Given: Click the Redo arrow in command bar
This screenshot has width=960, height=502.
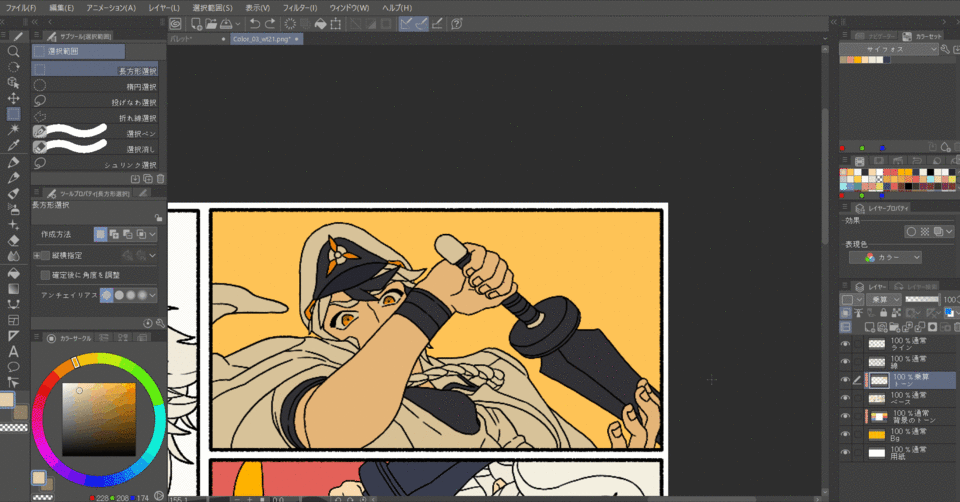Looking at the screenshot, I should pyautogui.click(x=270, y=24).
